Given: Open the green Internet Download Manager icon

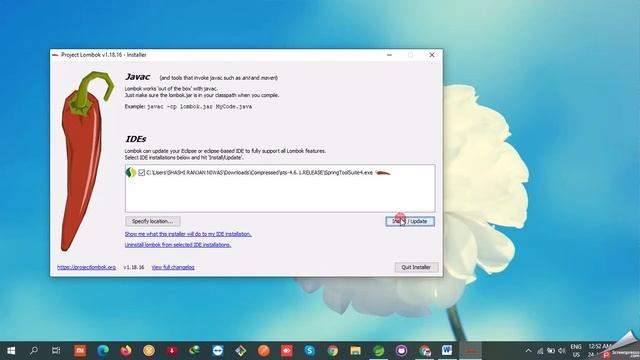Looking at the screenshot, I should [195, 351].
